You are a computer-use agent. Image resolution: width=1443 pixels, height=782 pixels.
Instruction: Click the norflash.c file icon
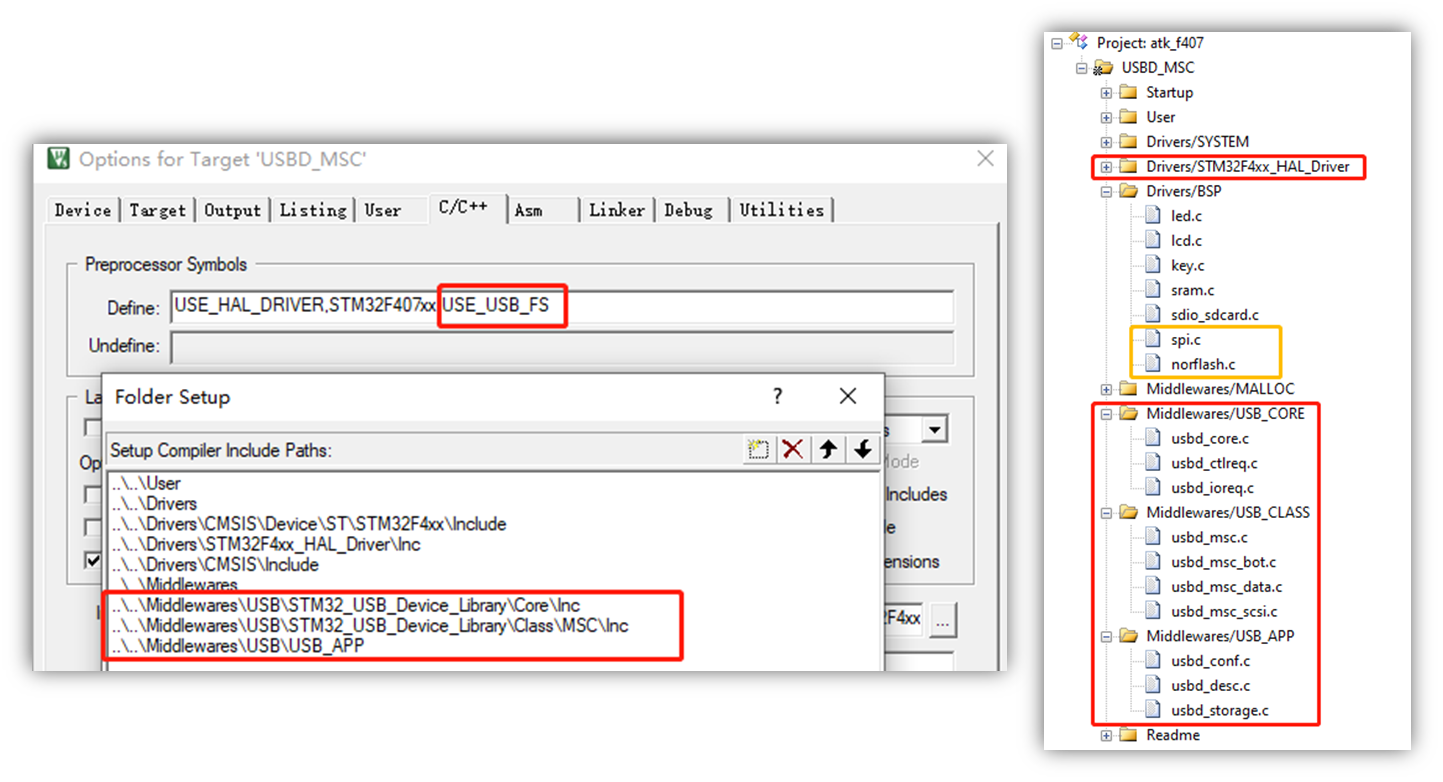pyautogui.click(x=1153, y=364)
